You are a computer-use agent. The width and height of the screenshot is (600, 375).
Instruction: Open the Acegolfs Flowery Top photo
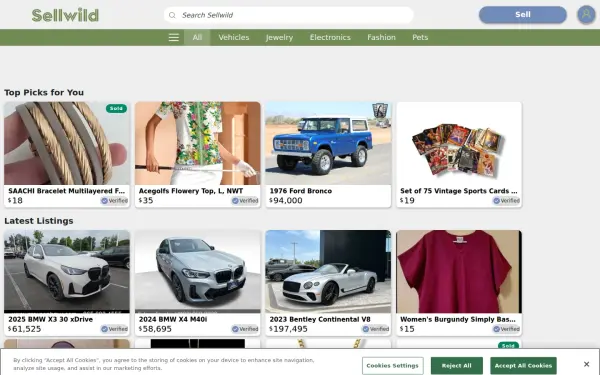(198, 143)
